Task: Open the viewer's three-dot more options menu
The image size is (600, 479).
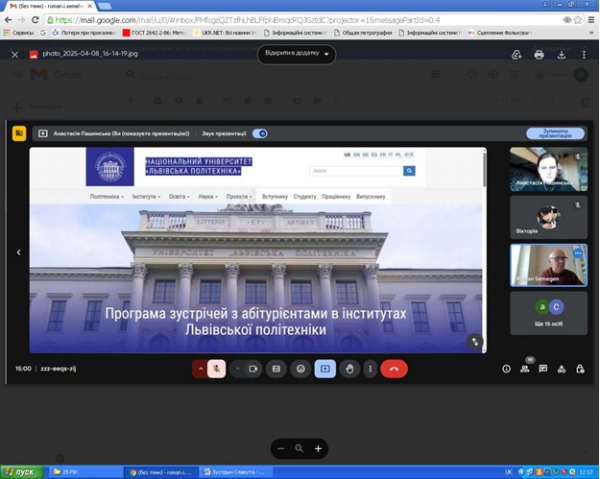Action: tap(584, 55)
